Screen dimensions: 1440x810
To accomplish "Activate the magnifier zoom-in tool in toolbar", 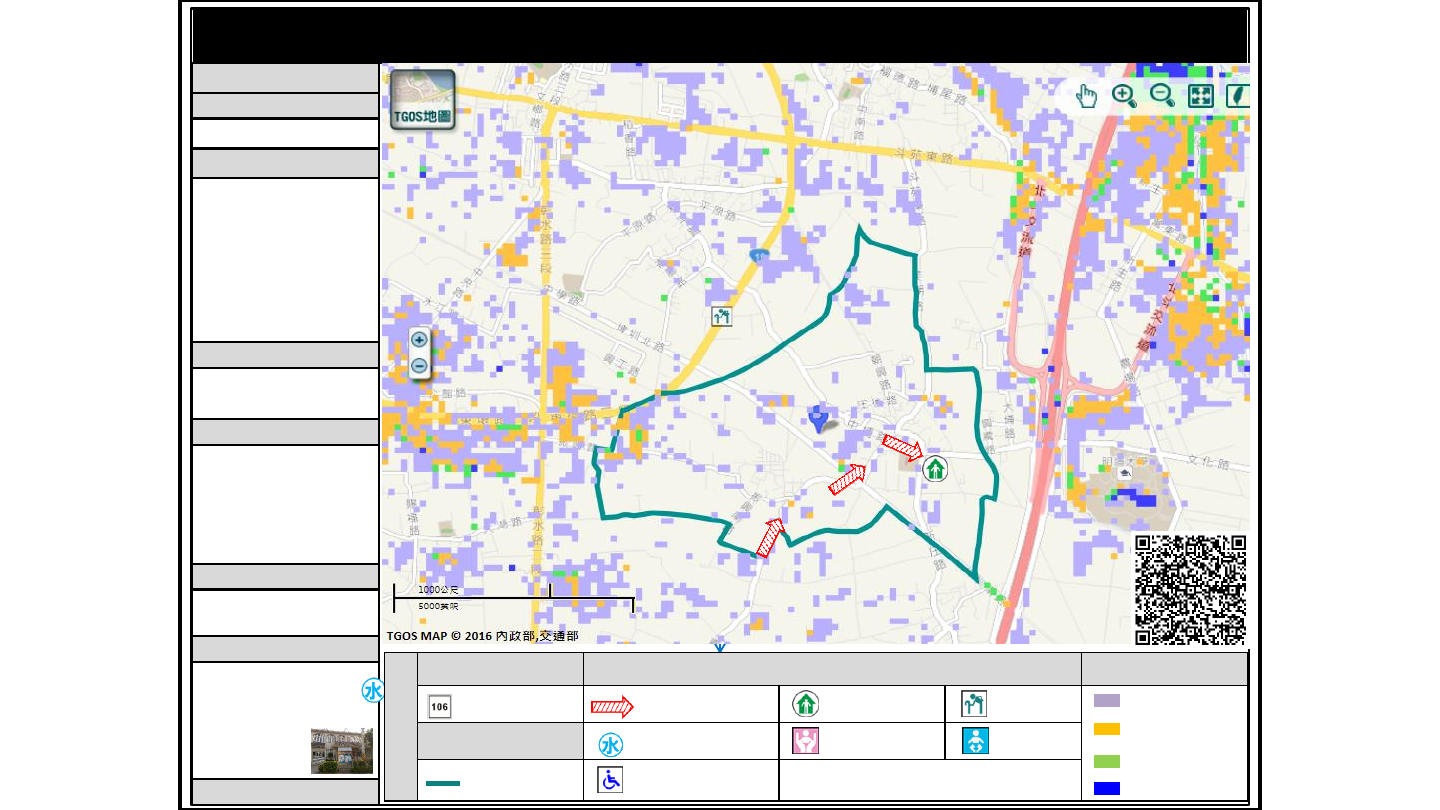I will point(1124,96).
